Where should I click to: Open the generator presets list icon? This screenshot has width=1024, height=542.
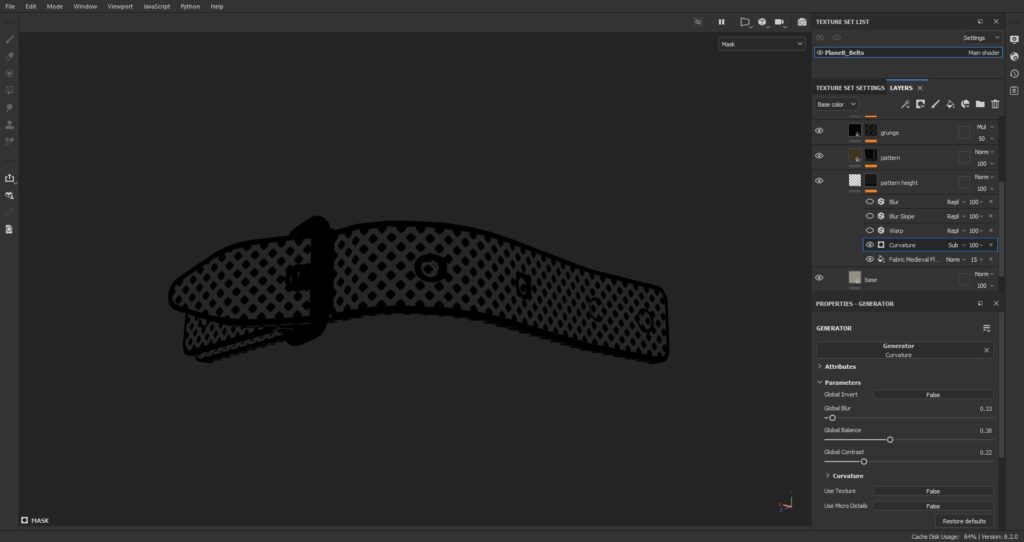pos(987,328)
